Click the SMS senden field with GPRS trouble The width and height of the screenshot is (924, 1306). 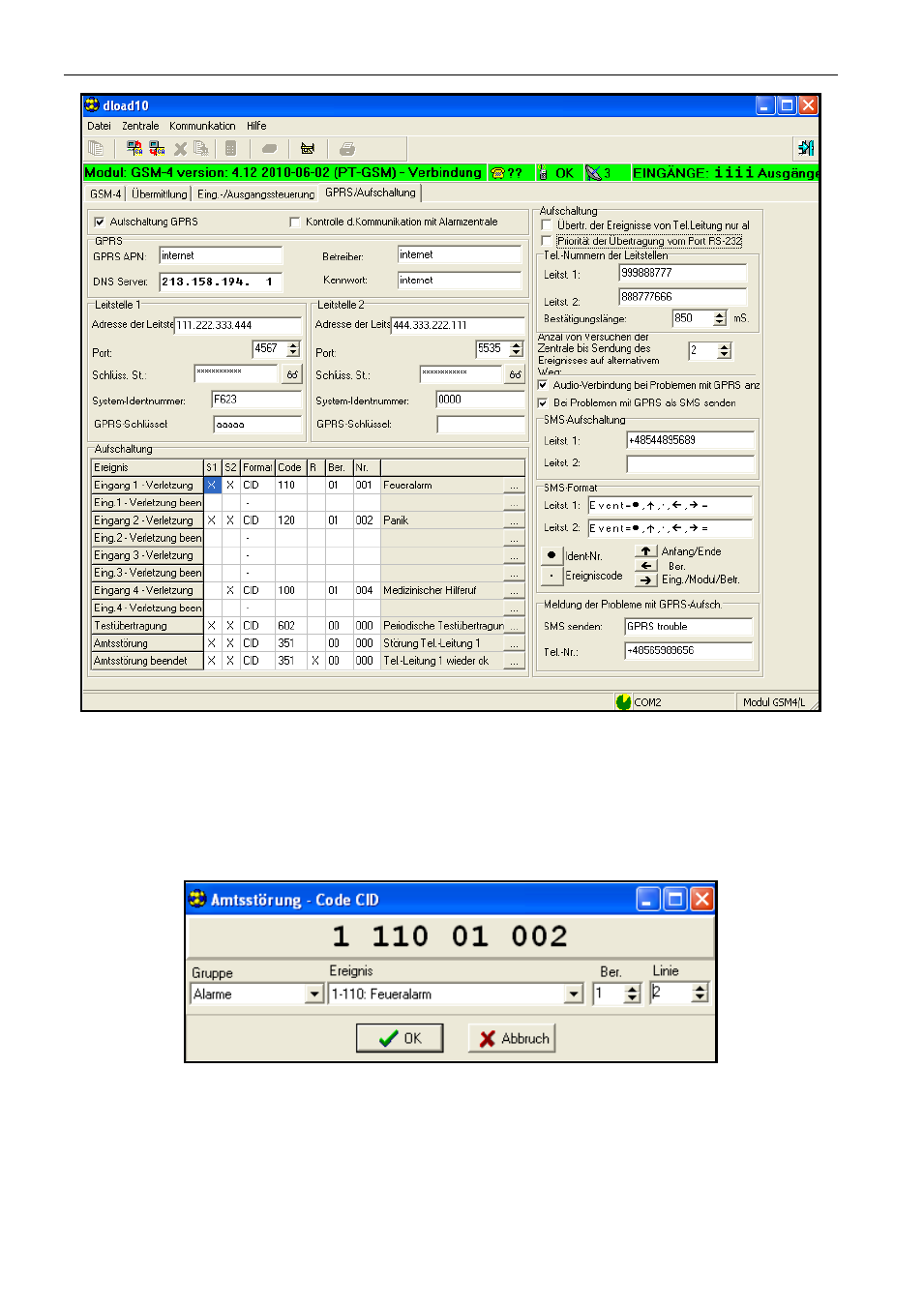[x=689, y=627]
